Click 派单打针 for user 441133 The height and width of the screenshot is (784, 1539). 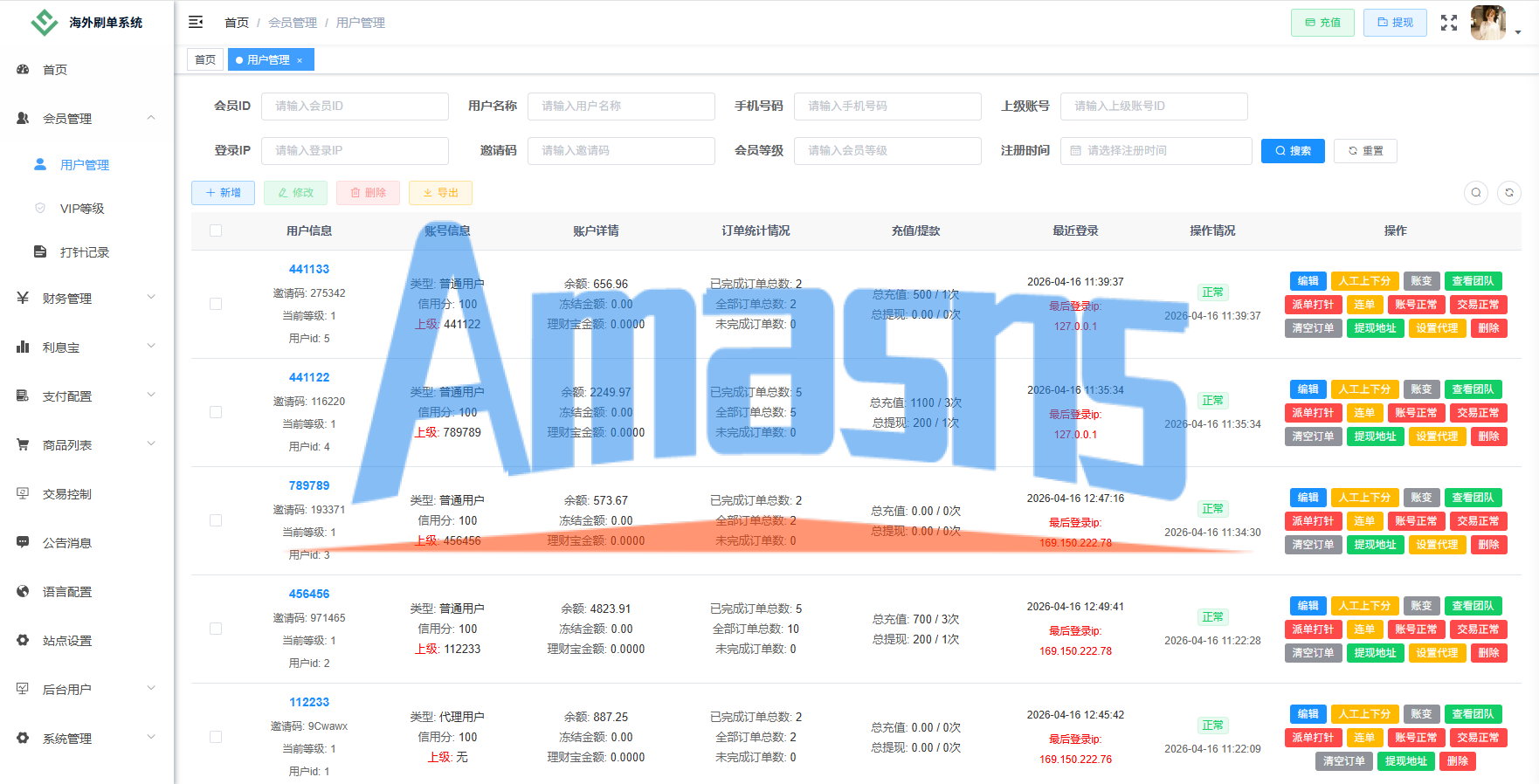[x=1313, y=305]
